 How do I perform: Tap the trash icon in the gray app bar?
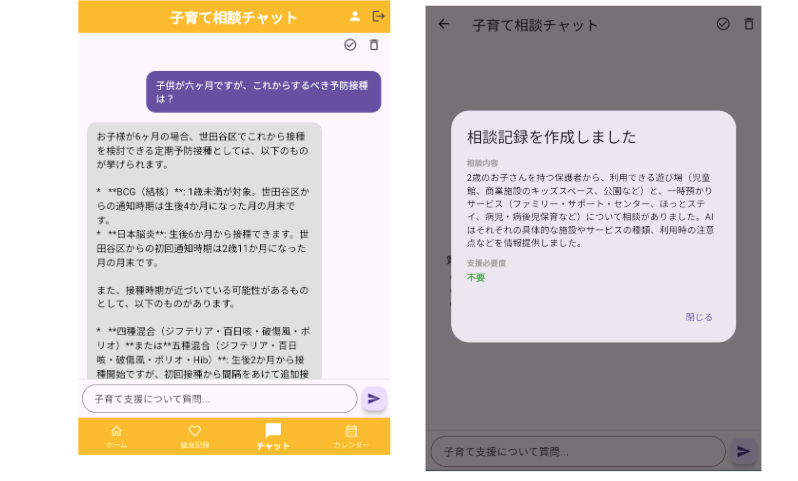[748, 24]
